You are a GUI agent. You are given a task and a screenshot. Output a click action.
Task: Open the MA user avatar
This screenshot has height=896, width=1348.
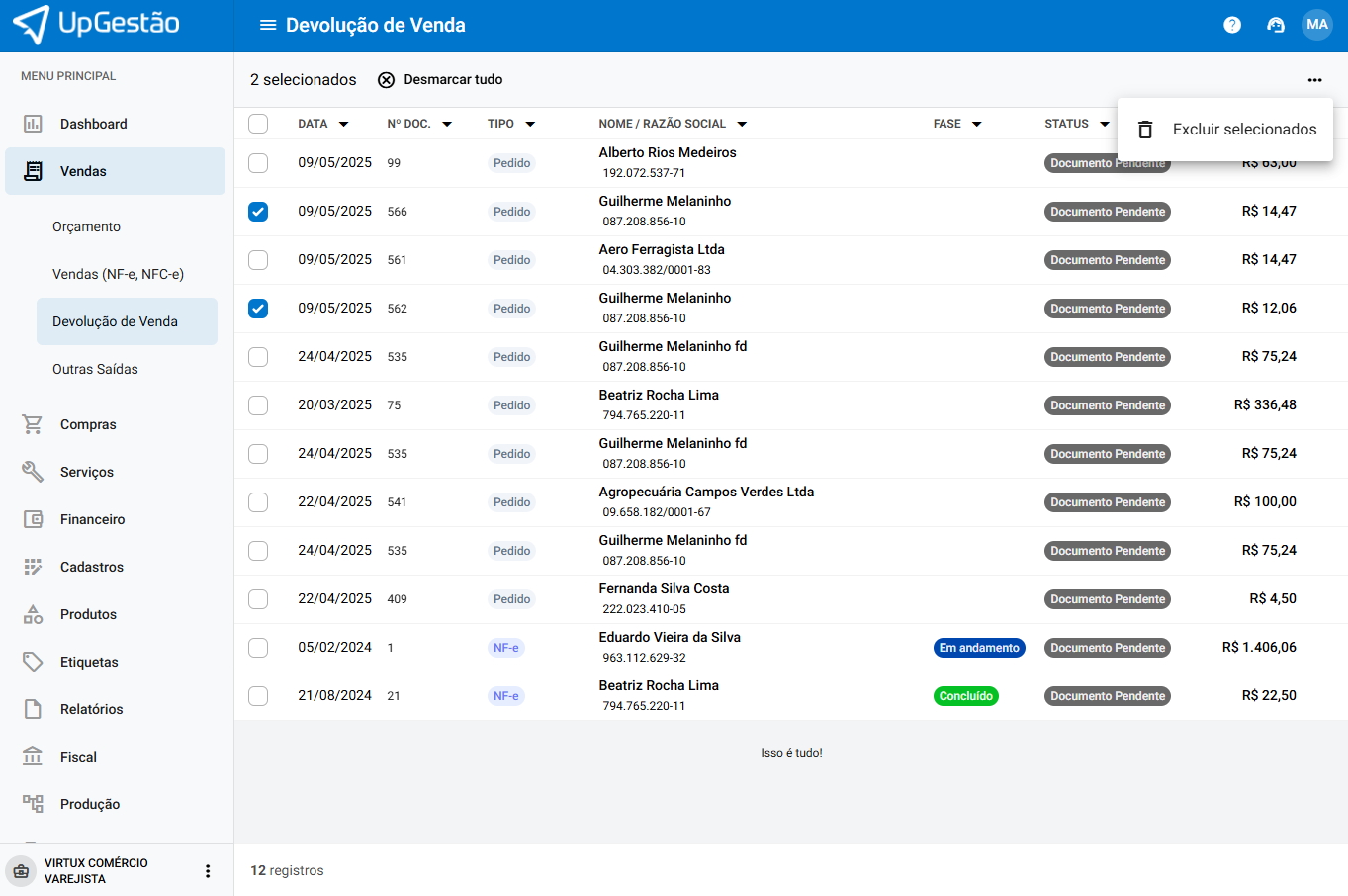1316,25
